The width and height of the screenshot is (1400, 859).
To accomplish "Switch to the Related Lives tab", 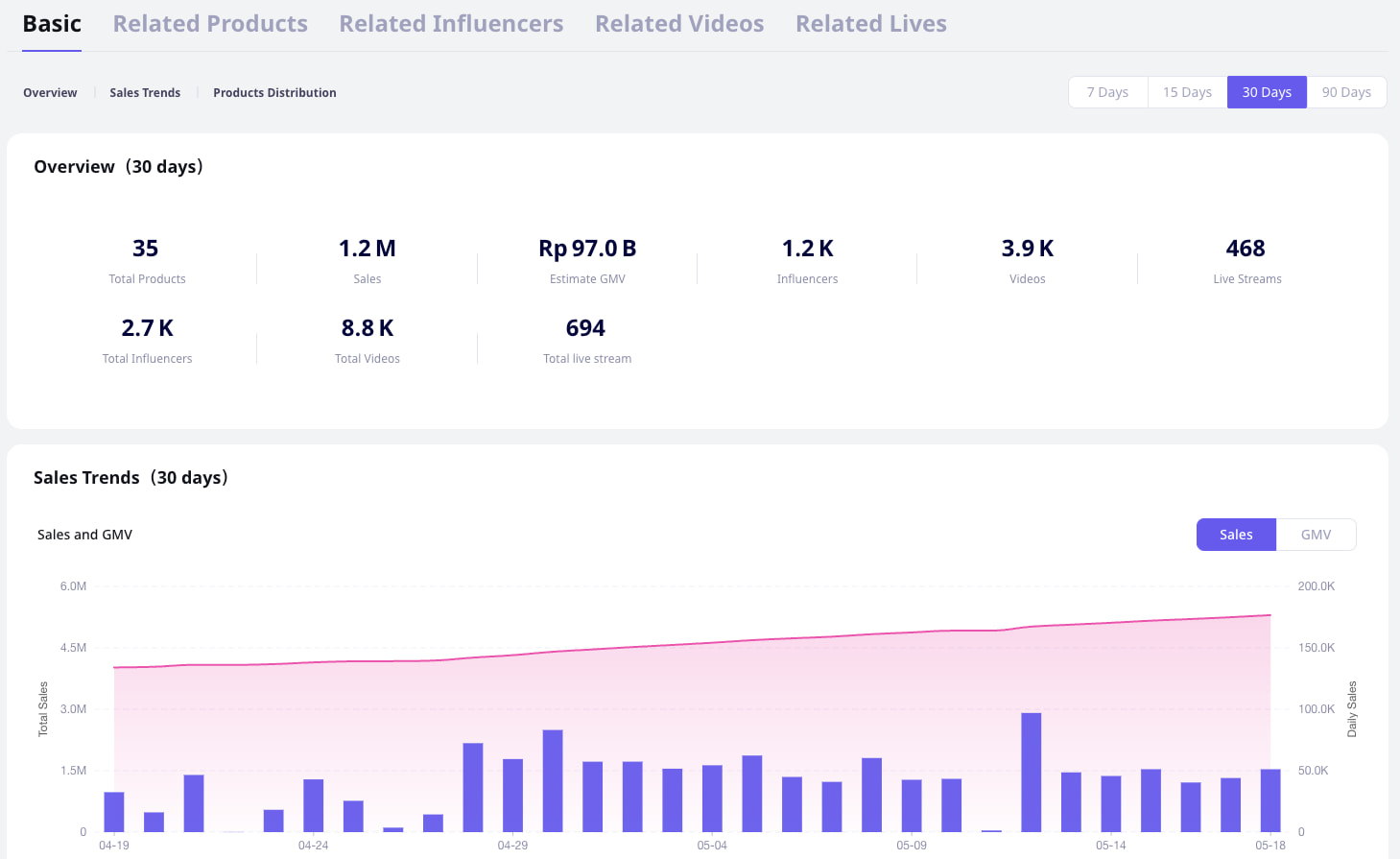I will [870, 24].
